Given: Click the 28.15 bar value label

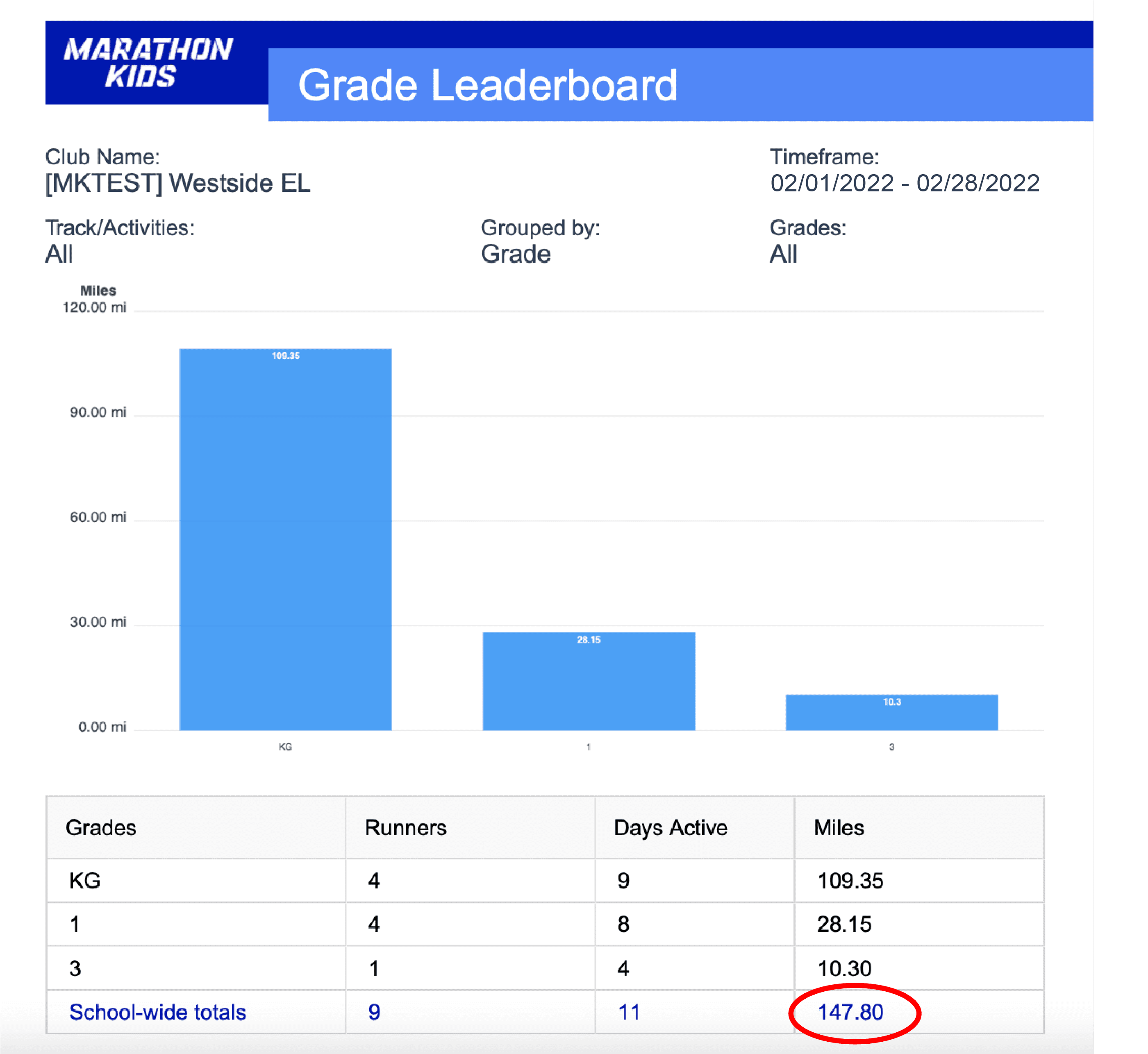Looking at the screenshot, I should (x=589, y=640).
